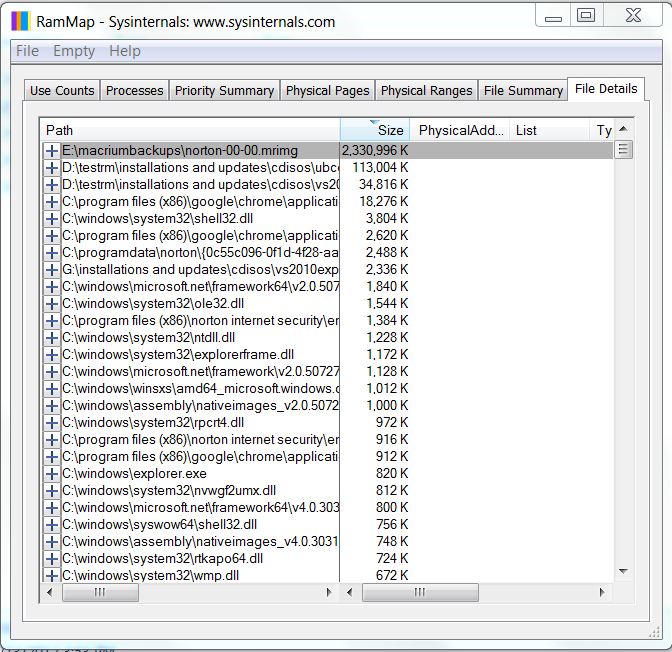Expand the nativeimages_v4.0.3031 entry

(x=52, y=542)
